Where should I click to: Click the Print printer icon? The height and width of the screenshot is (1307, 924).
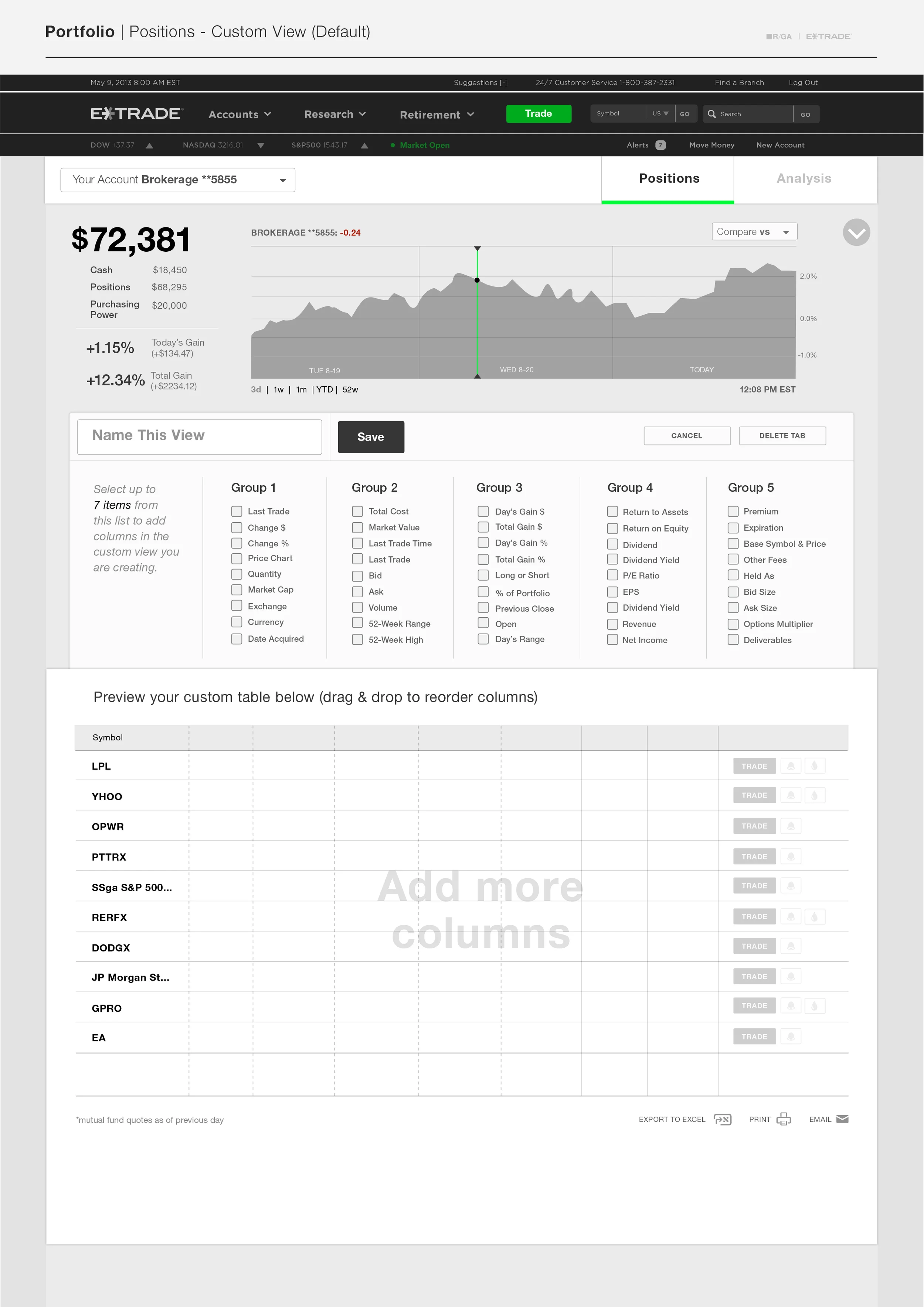pyautogui.click(x=784, y=1119)
